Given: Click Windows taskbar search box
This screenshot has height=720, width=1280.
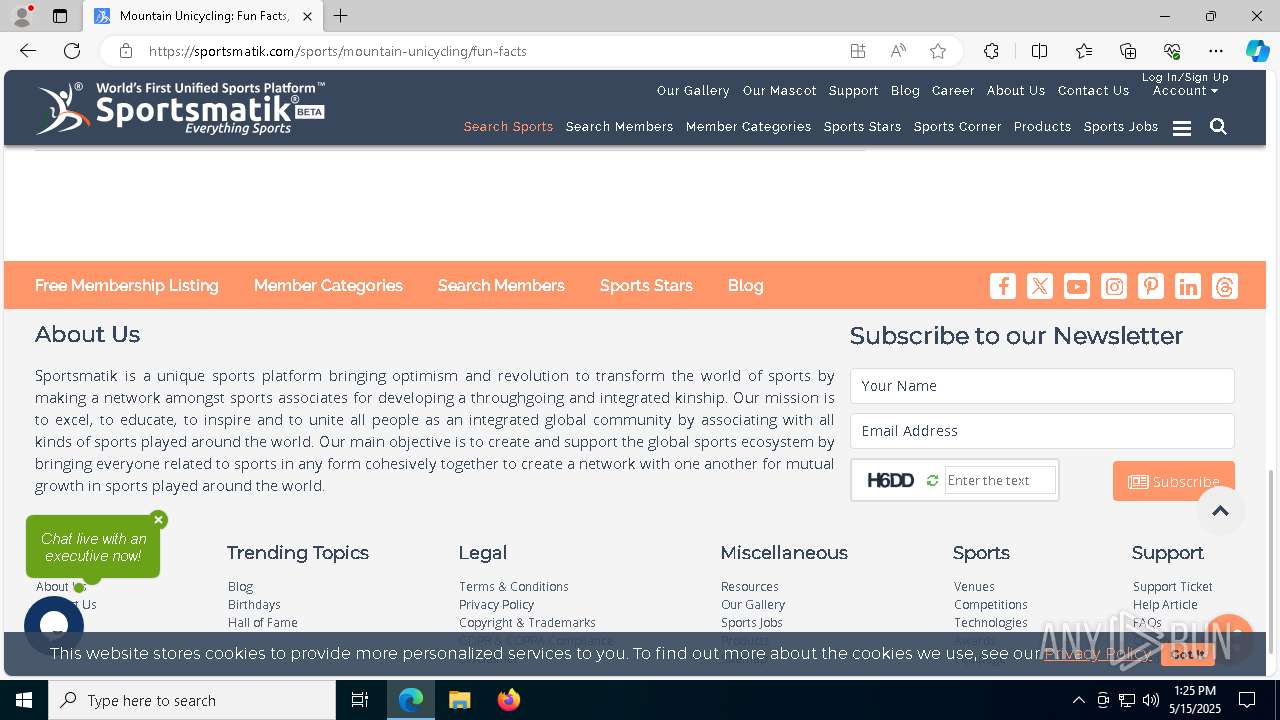Looking at the screenshot, I should [x=192, y=700].
